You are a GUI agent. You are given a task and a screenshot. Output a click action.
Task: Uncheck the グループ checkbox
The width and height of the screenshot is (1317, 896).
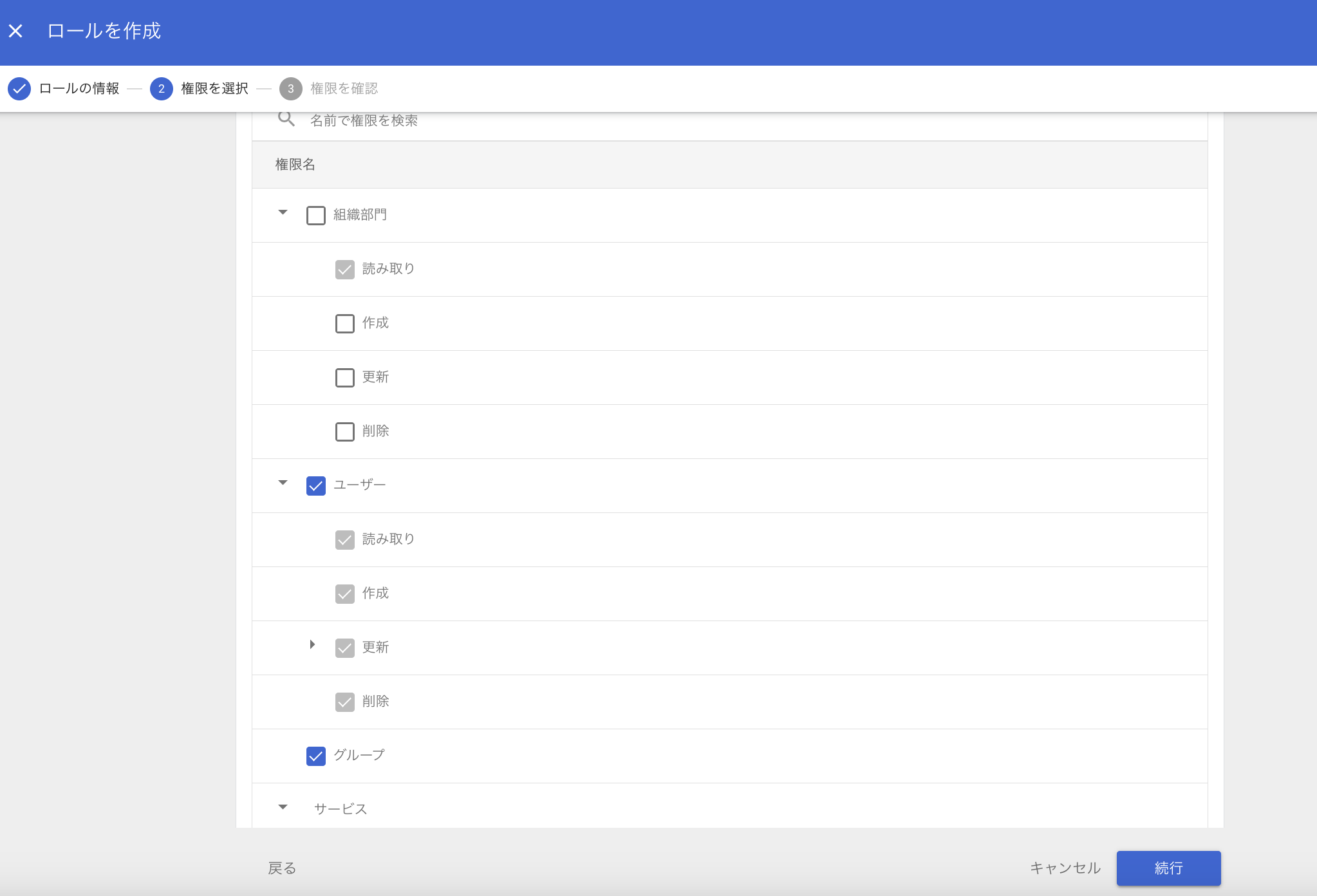[x=315, y=756]
